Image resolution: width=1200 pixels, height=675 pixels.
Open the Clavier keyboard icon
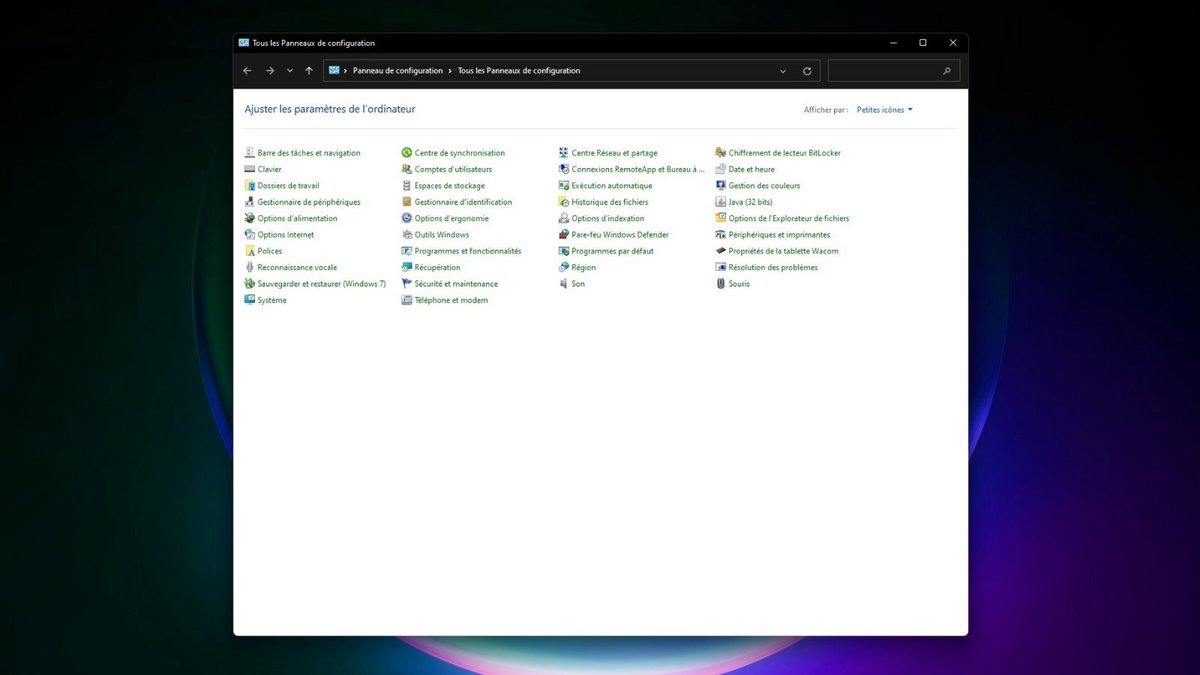pos(250,169)
